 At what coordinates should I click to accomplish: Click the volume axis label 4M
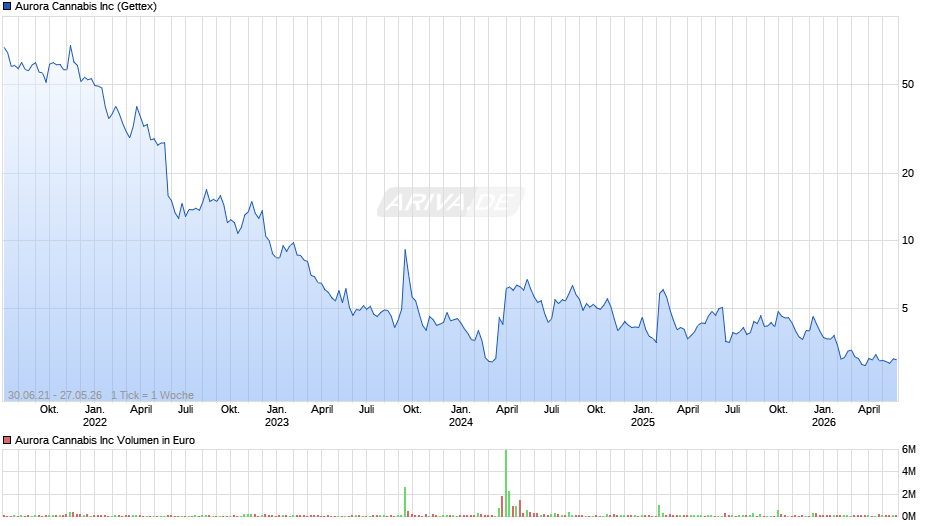[909, 471]
